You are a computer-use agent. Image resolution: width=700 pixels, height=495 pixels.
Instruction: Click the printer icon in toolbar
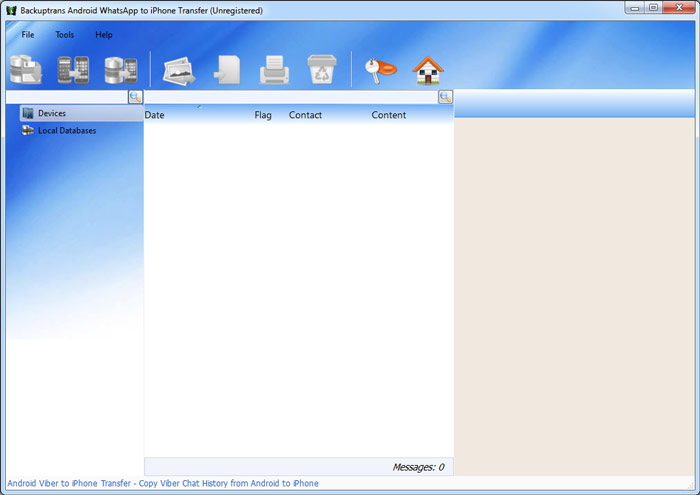point(275,70)
